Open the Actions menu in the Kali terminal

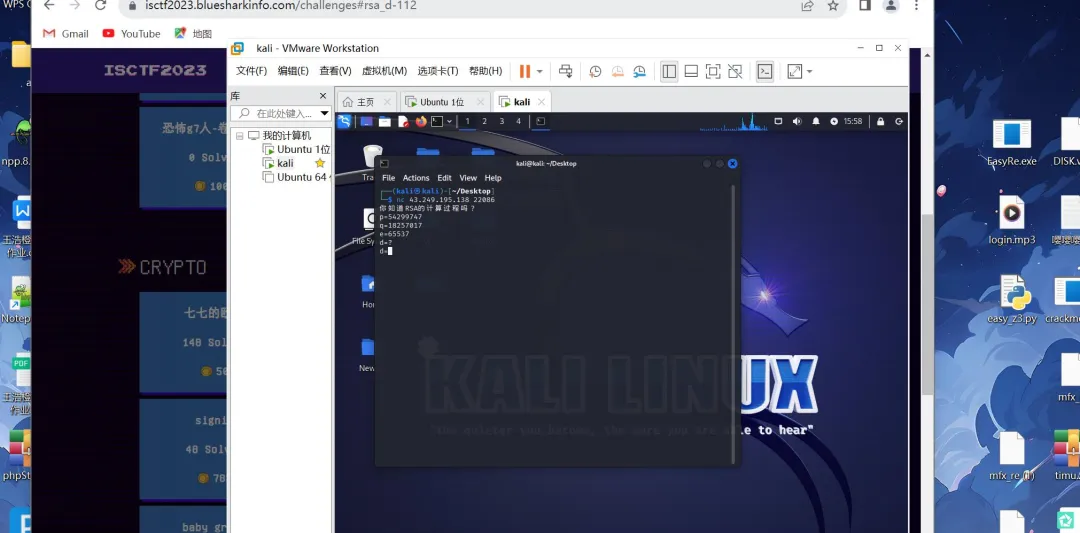[x=416, y=178]
